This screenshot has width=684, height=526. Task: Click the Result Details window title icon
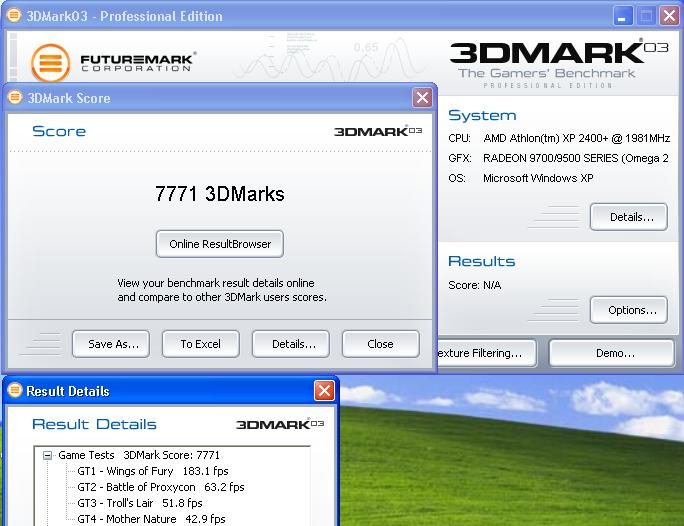[15, 390]
